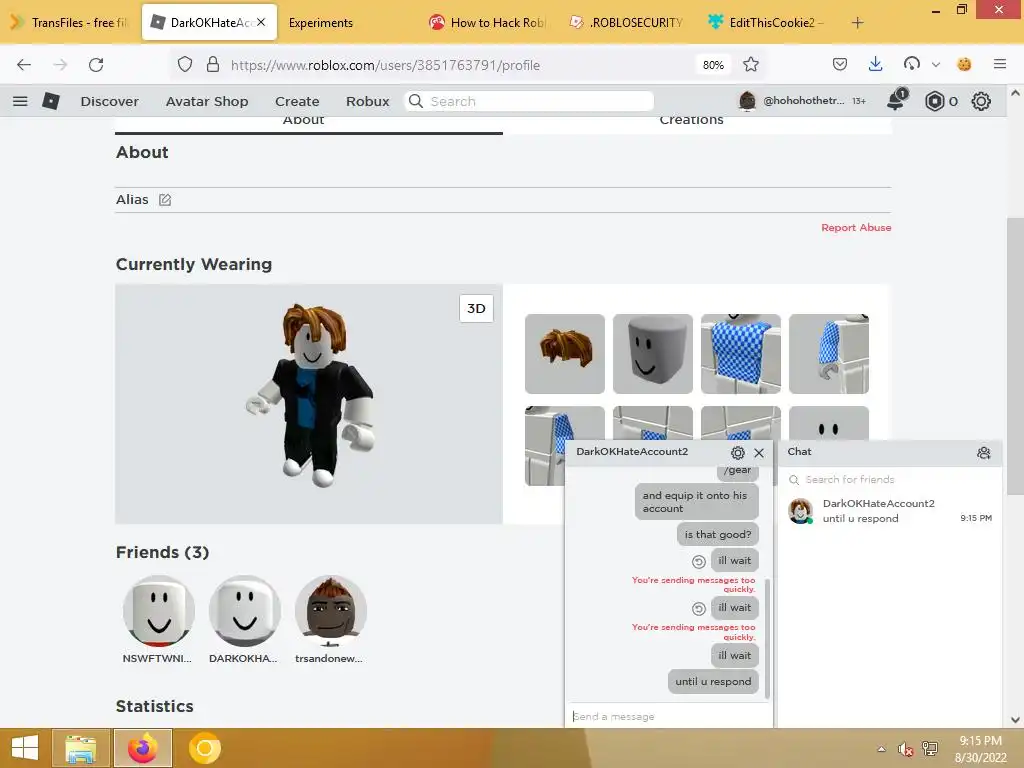Bookmark this page with the star
This screenshot has width=1024, height=768.
click(751, 64)
